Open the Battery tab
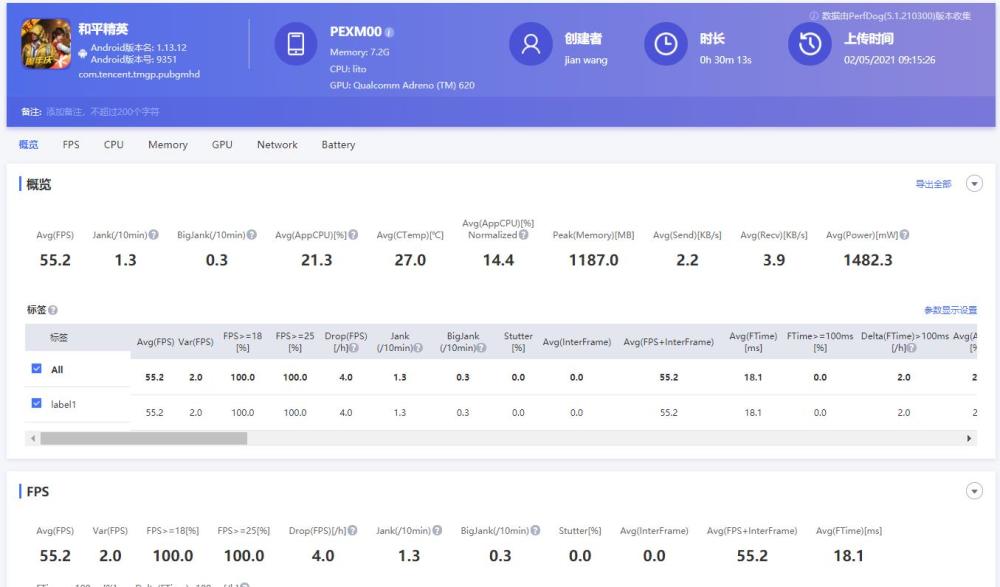 338,145
